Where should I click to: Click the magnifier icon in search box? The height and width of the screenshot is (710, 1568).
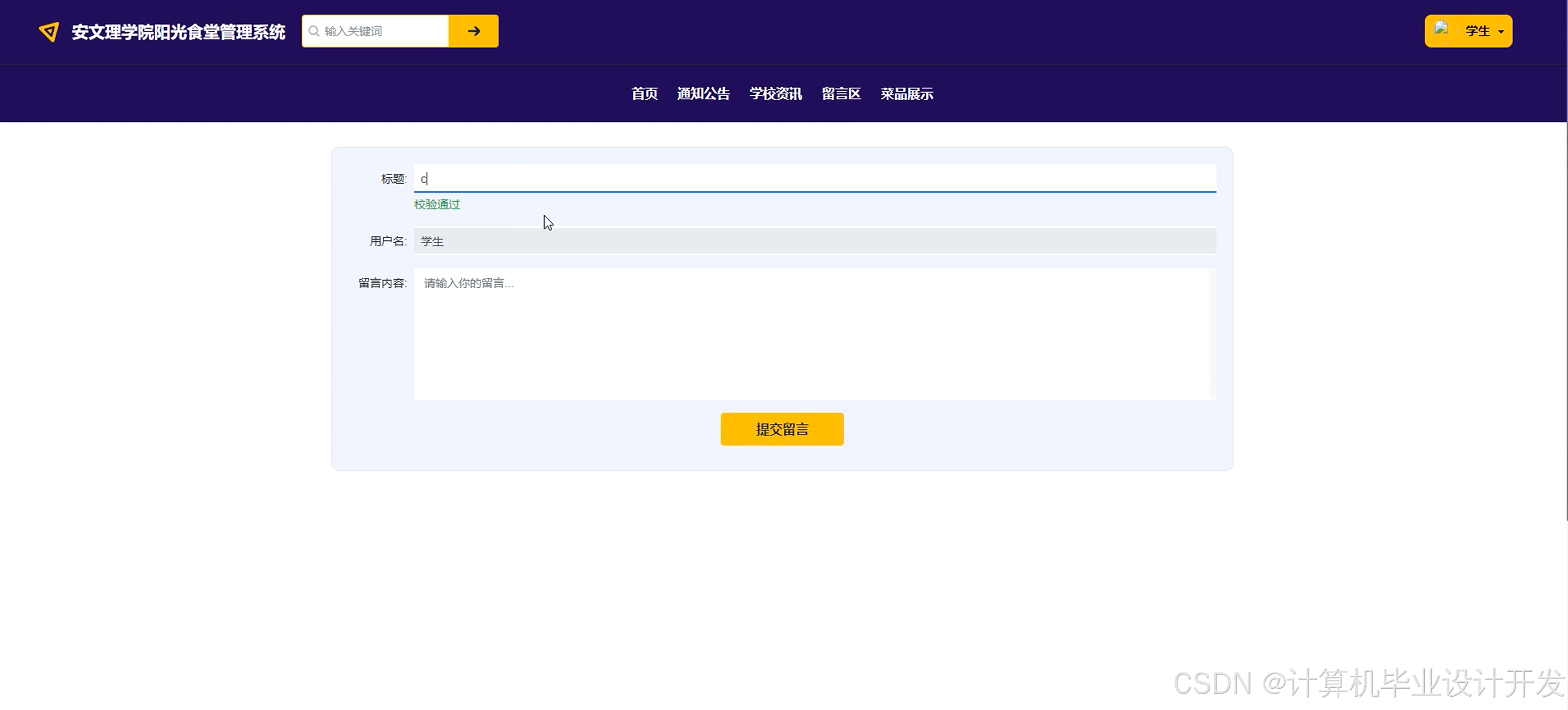(314, 31)
